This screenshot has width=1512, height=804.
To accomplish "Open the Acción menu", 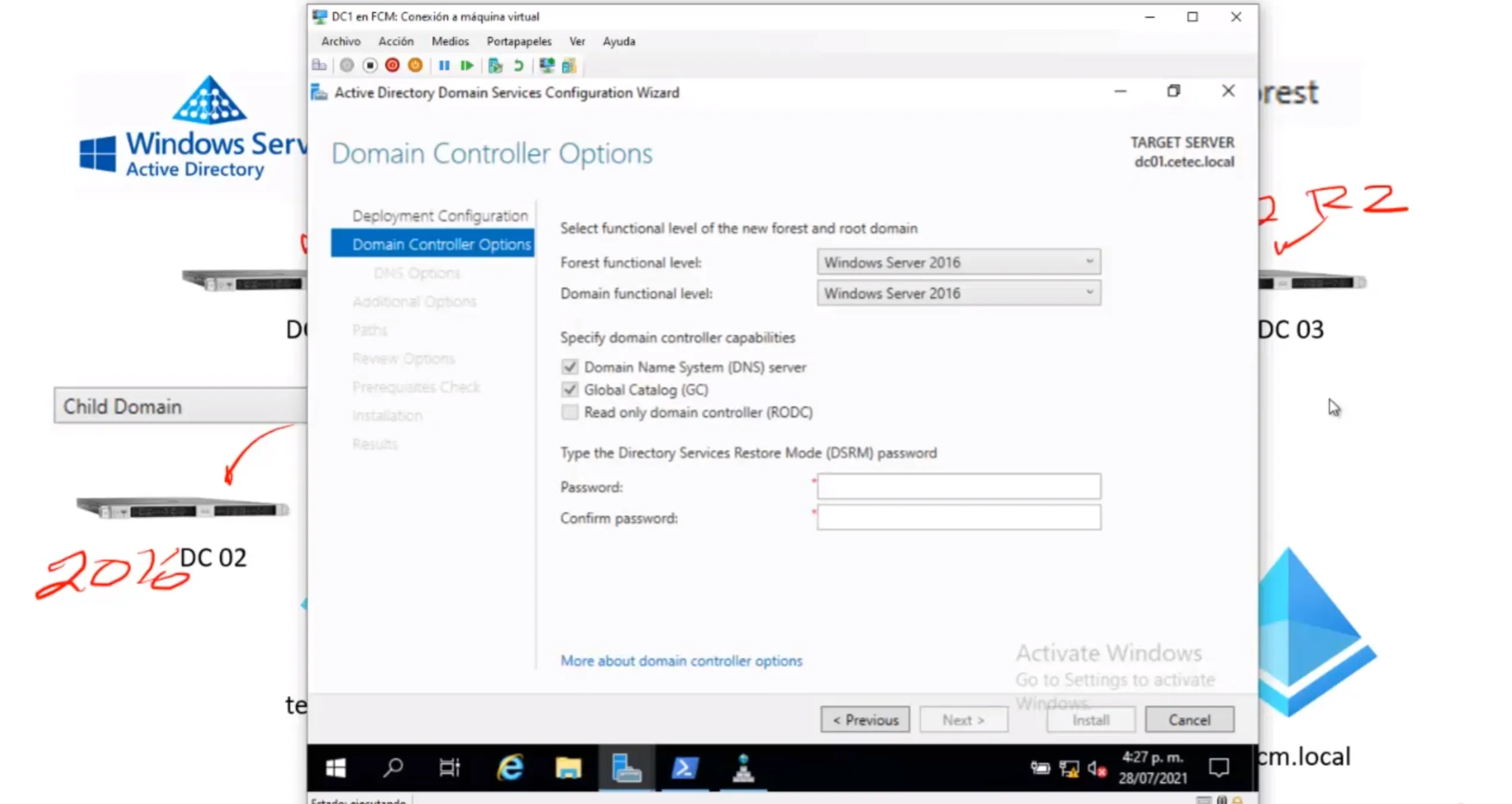I will click(396, 41).
